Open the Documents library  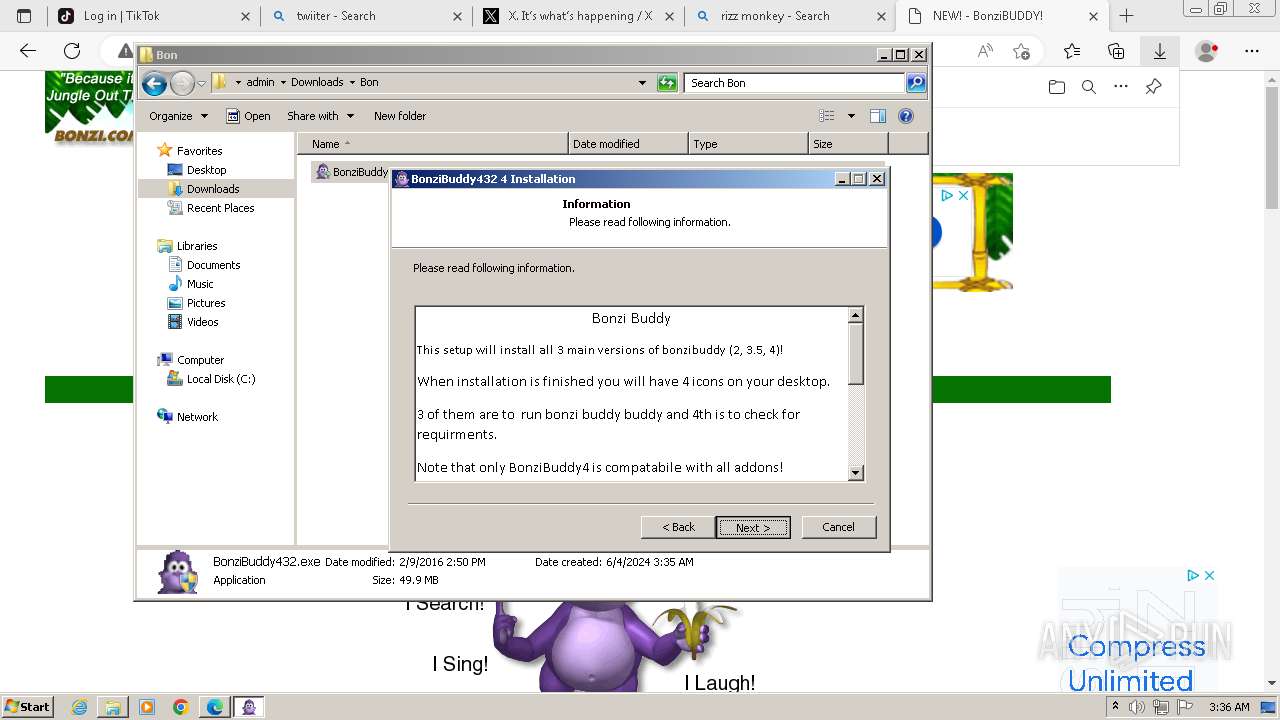click(213, 265)
